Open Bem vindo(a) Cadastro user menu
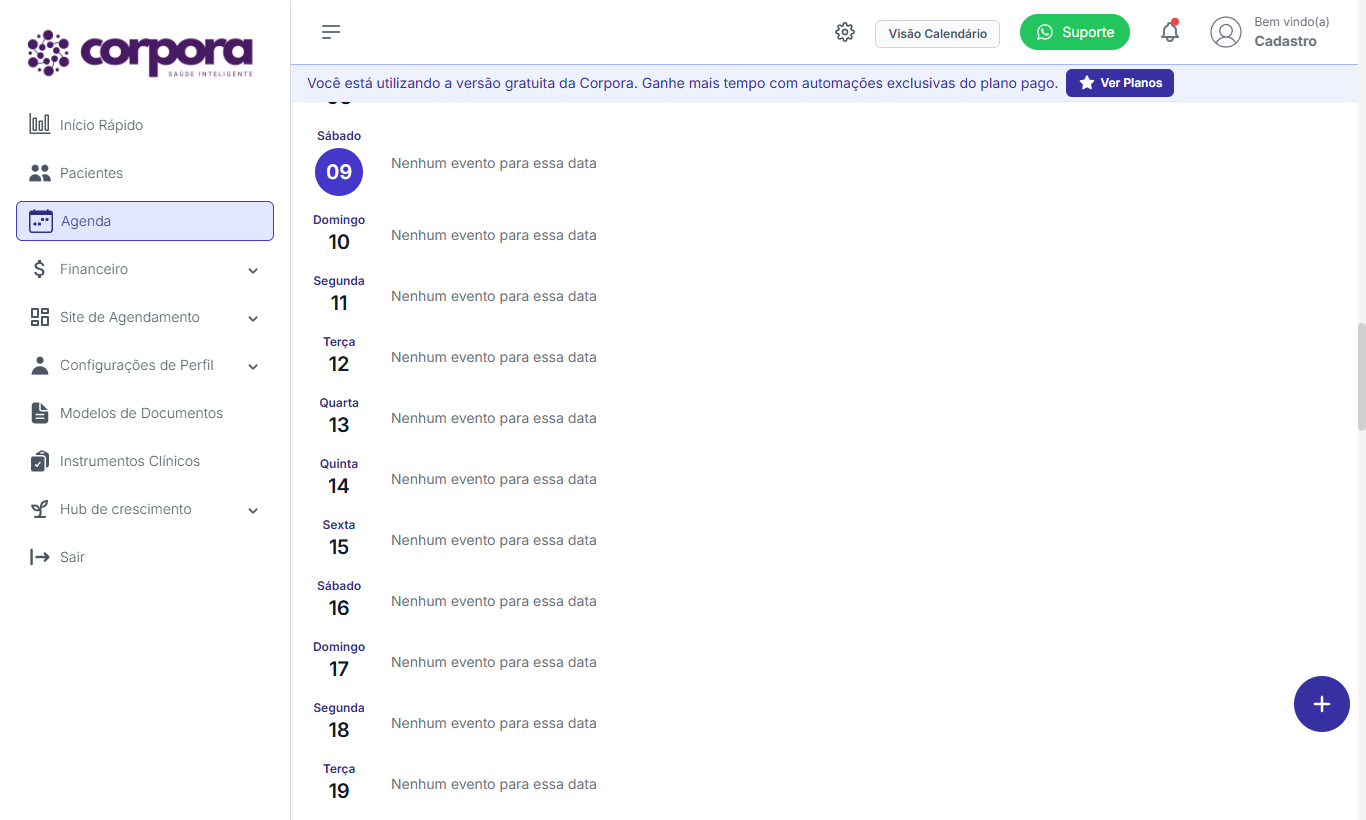 point(1270,32)
